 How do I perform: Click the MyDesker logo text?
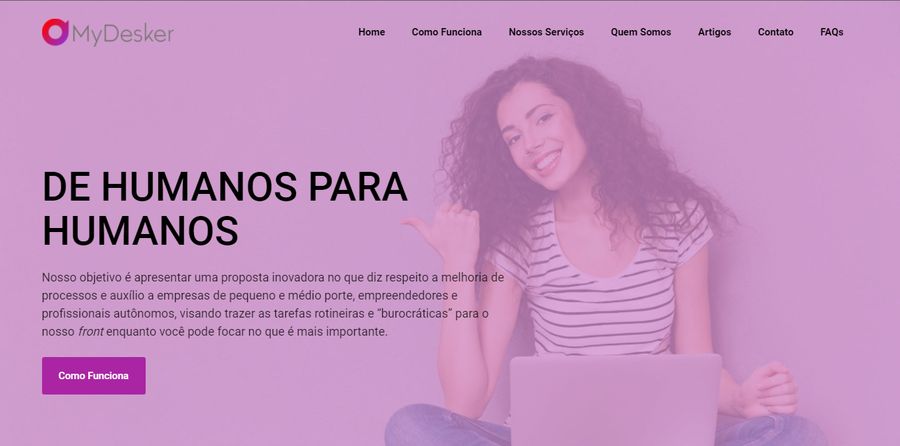123,34
